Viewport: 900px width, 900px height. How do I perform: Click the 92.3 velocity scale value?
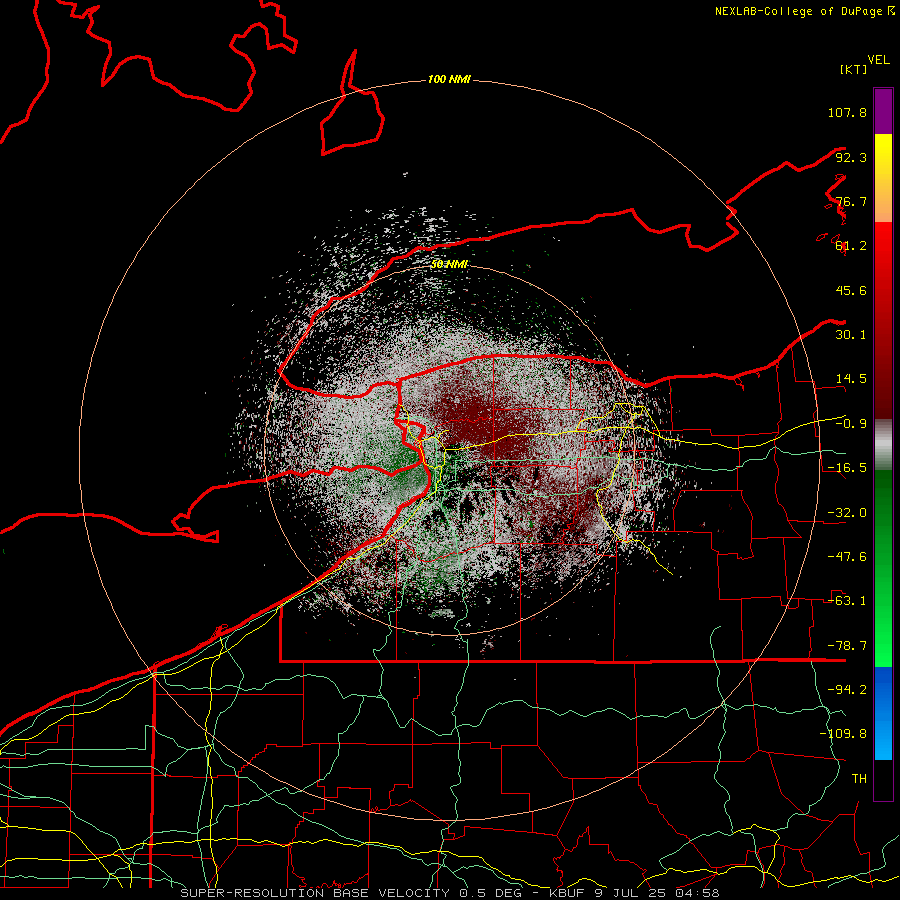851,157
